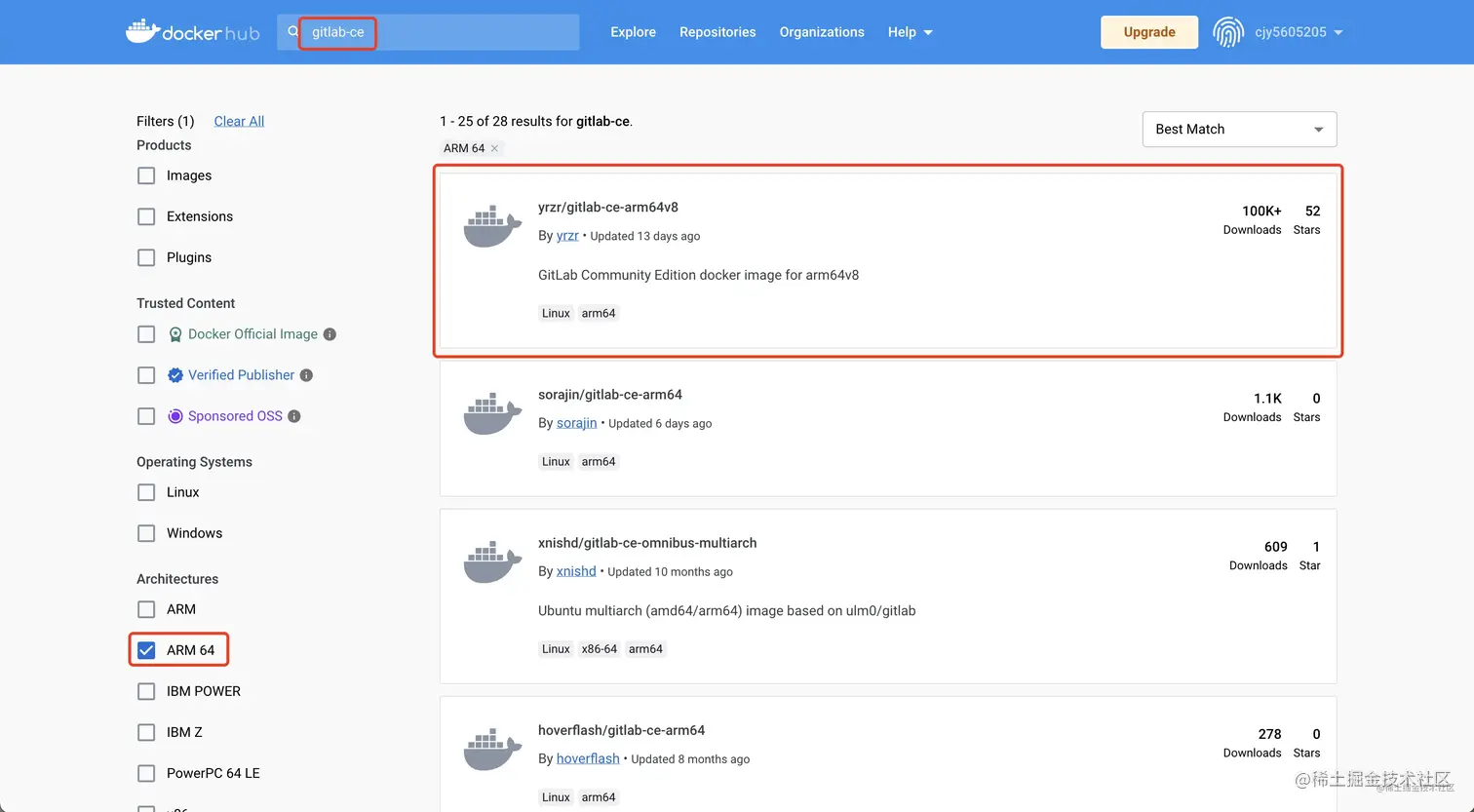Open hoverflash/gitlab-ce-arm64 repository title
Viewport: 1474px width, 812px height.
pyautogui.click(x=621, y=729)
